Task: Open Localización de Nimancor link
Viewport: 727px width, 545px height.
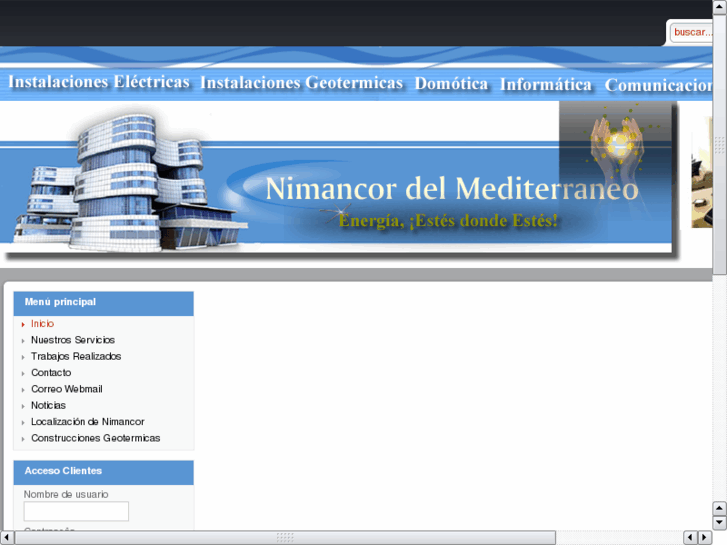Action: 88,422
